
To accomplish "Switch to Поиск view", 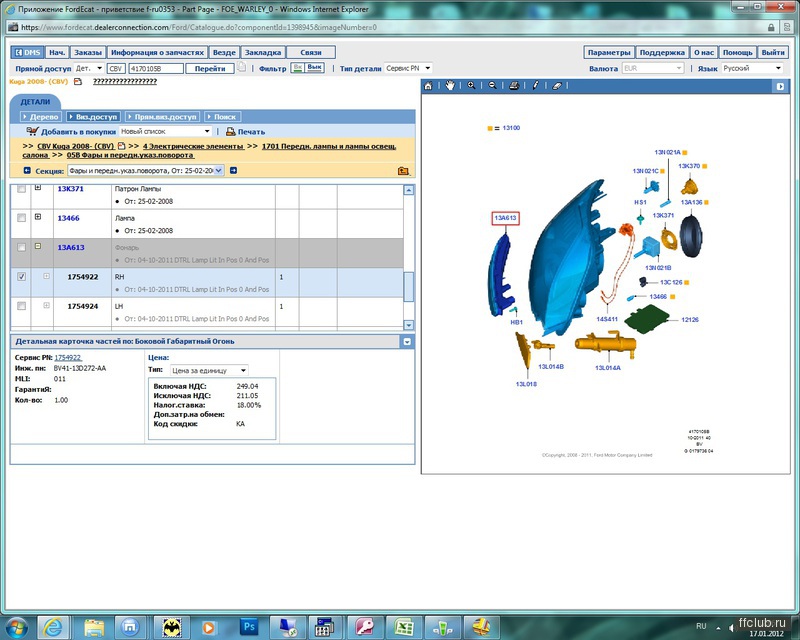I will 221,117.
